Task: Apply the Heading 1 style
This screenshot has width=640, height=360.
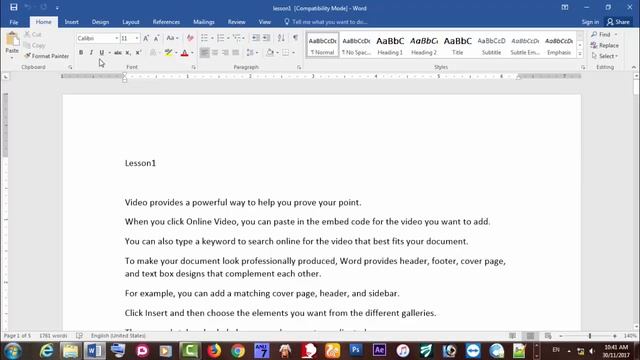Action: click(390, 45)
